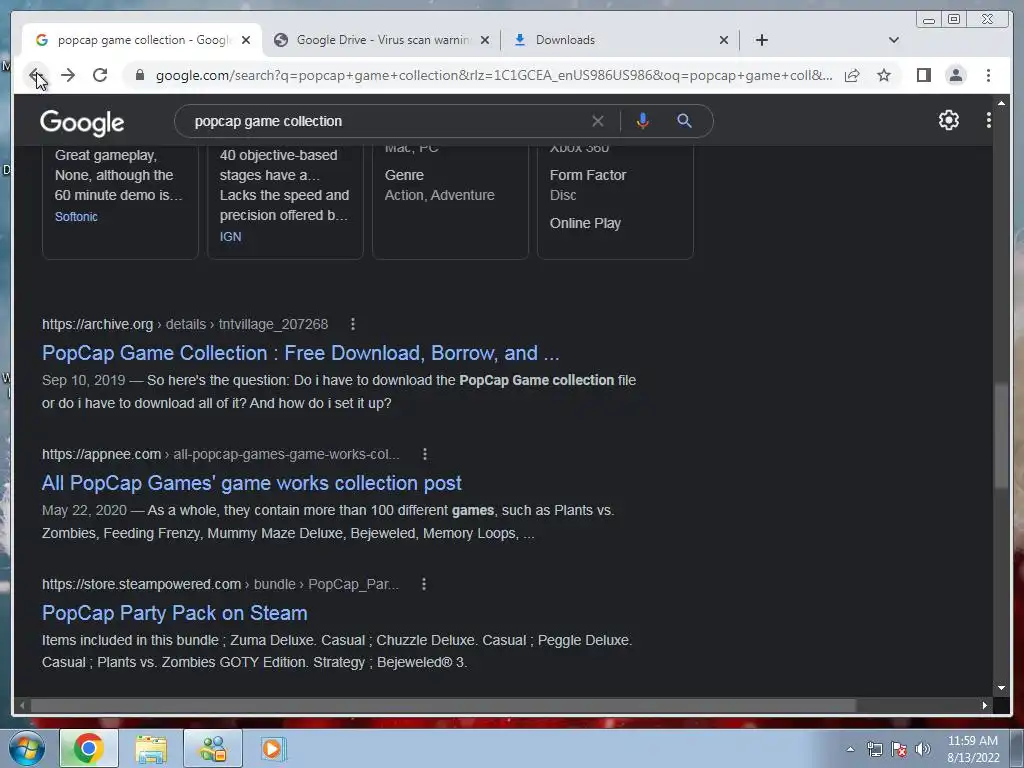This screenshot has height=768, width=1024.
Task: Click the horizontal scroll right arrow
Action: 985,705
